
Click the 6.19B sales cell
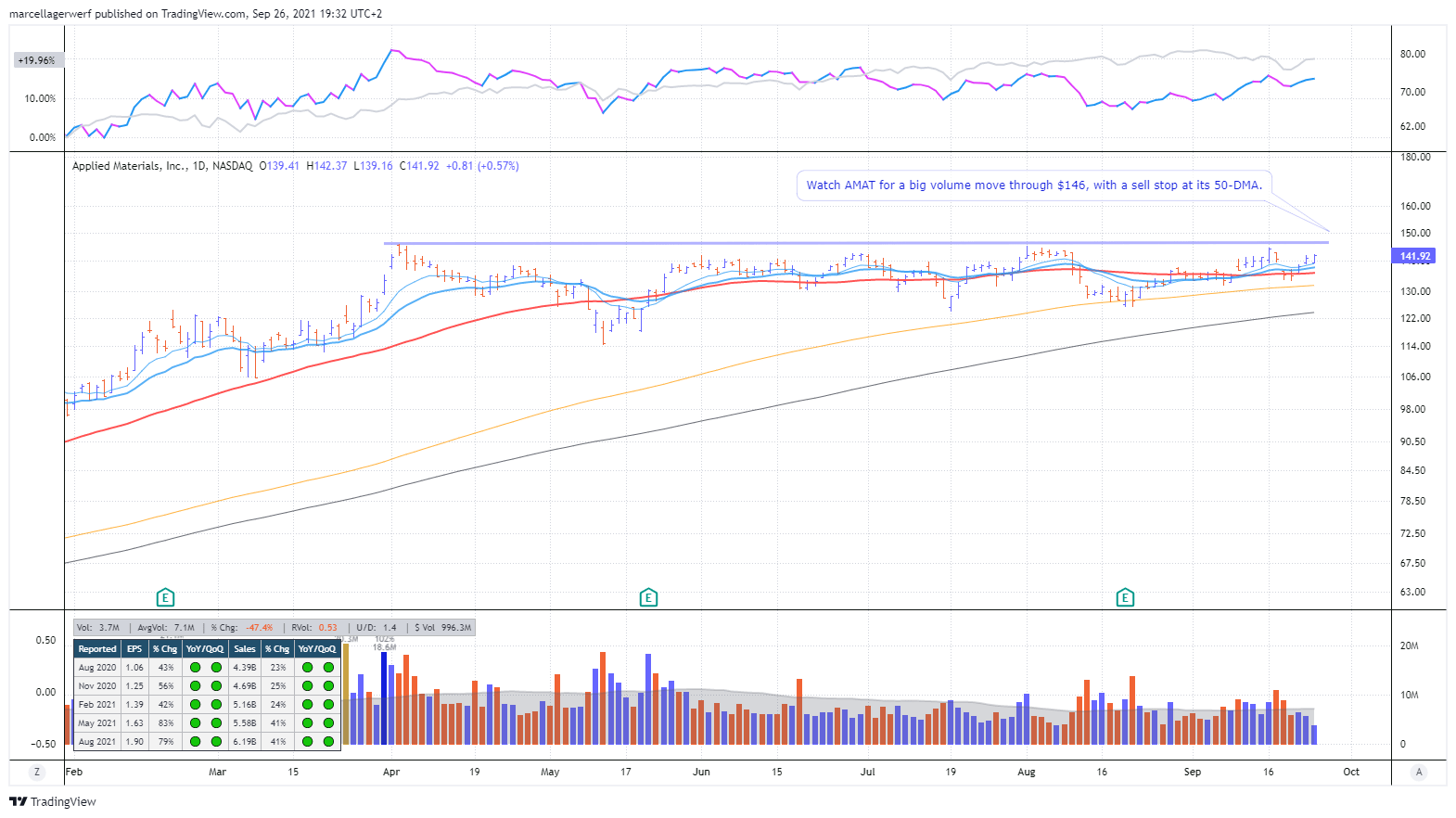pyautogui.click(x=245, y=742)
